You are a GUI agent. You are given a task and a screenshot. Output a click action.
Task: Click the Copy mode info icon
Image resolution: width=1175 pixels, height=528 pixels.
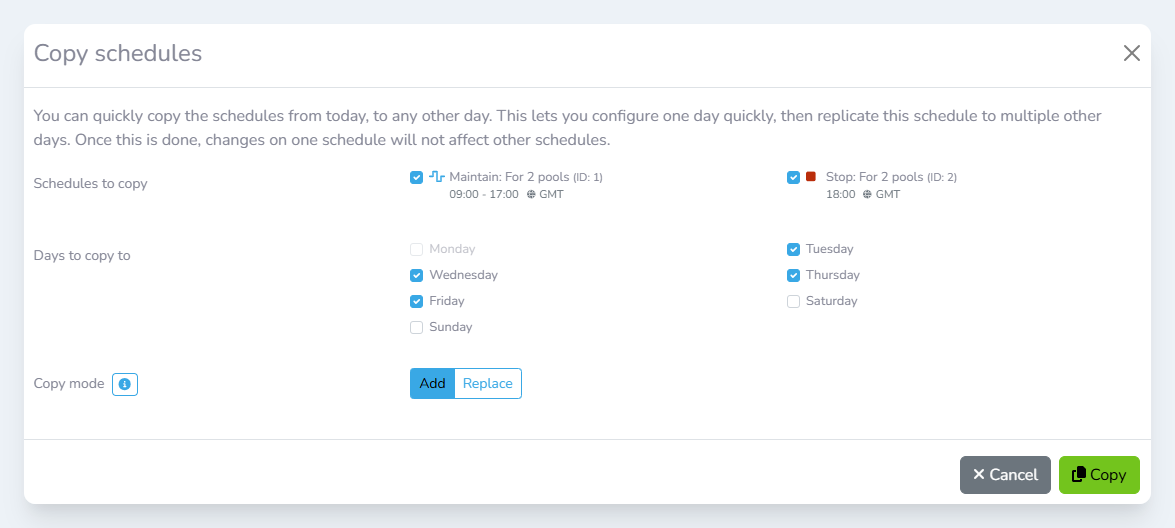tap(125, 384)
